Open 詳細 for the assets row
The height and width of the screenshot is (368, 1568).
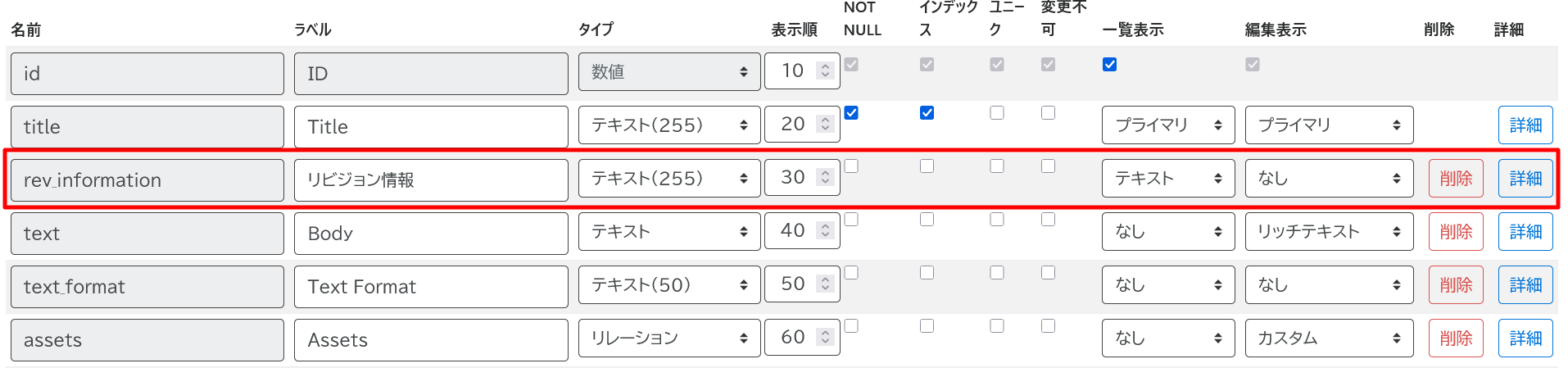(x=1525, y=338)
